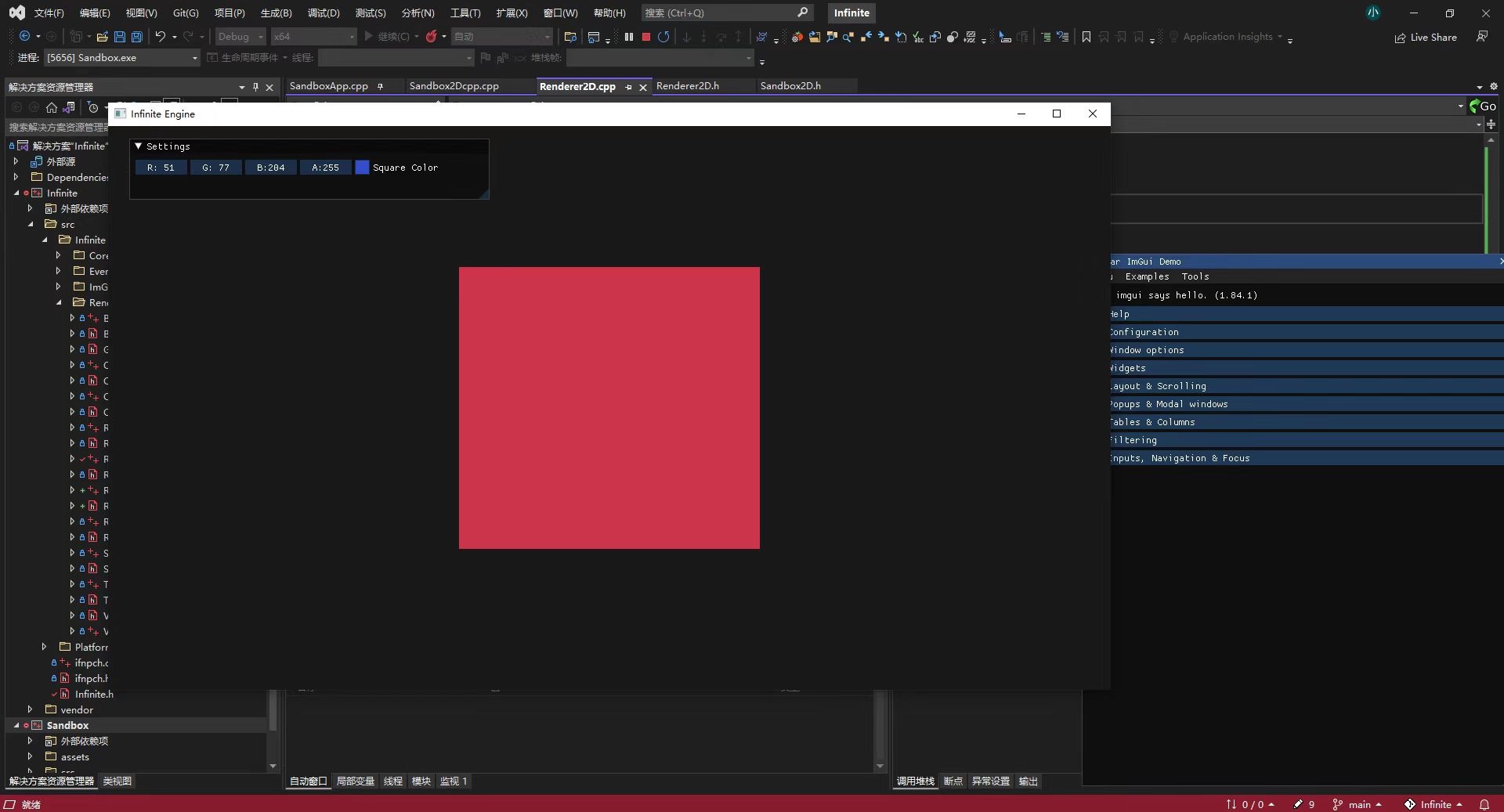This screenshot has width=1504, height=812.
Task: Click the Go button icon
Action: (1483, 106)
